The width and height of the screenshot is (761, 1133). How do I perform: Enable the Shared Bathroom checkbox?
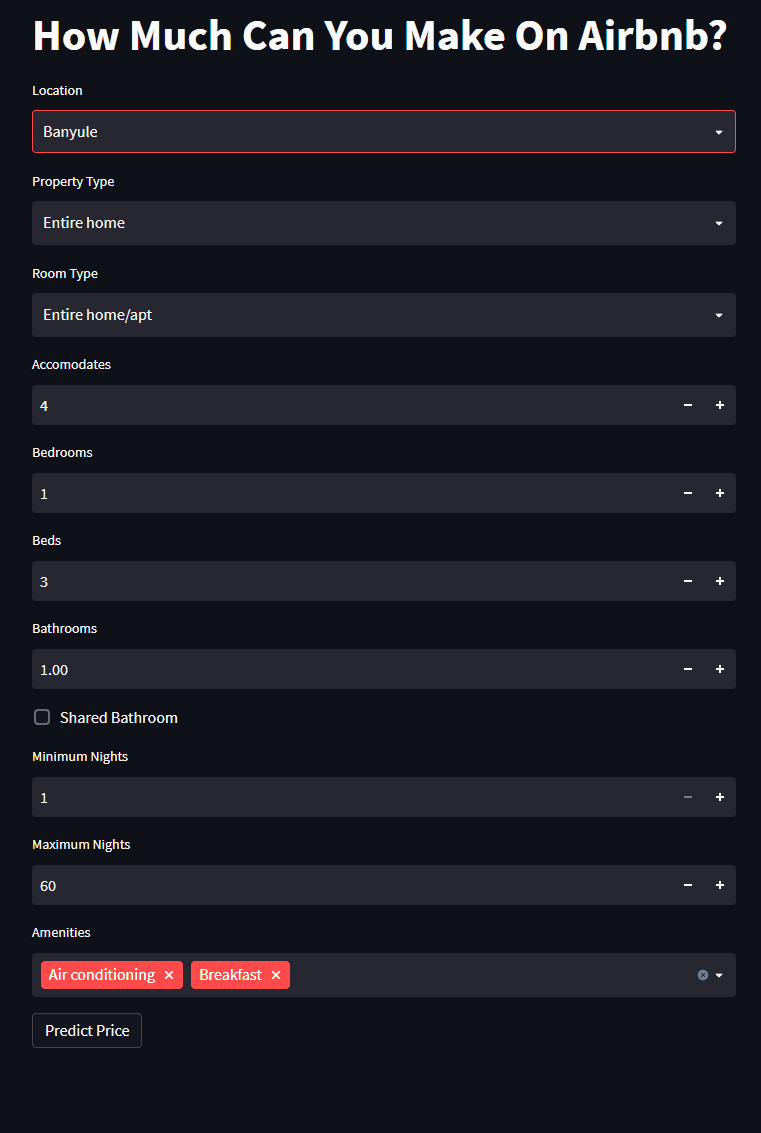[x=42, y=717]
